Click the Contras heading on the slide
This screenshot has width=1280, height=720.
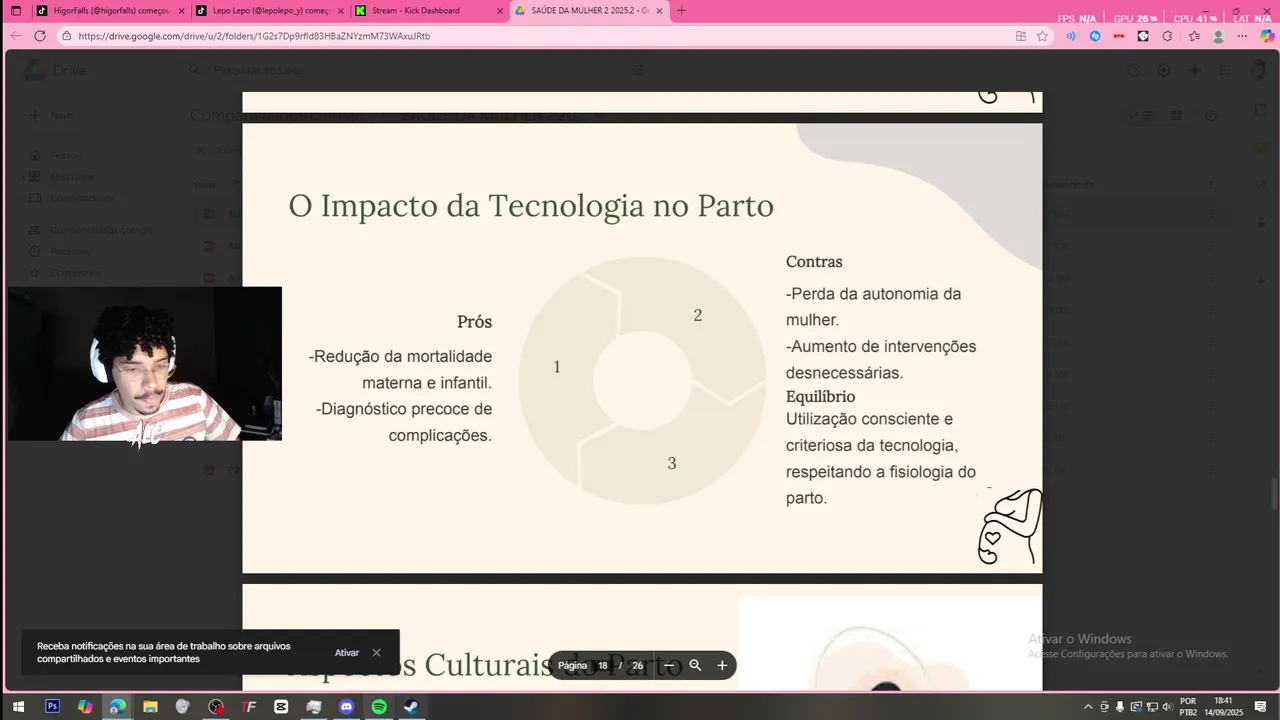tap(814, 261)
